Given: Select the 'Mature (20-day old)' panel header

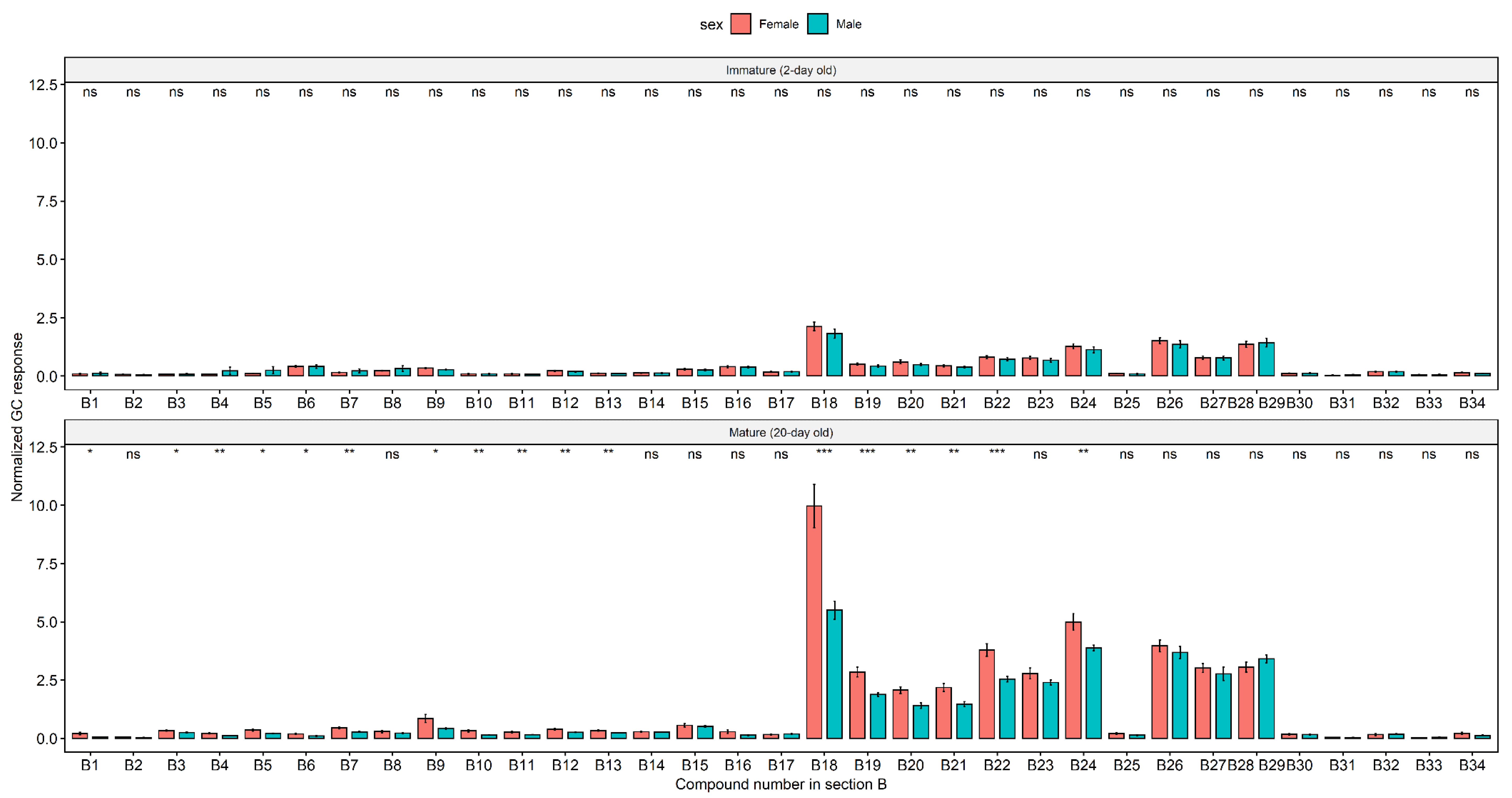Looking at the screenshot, I should point(781,432).
